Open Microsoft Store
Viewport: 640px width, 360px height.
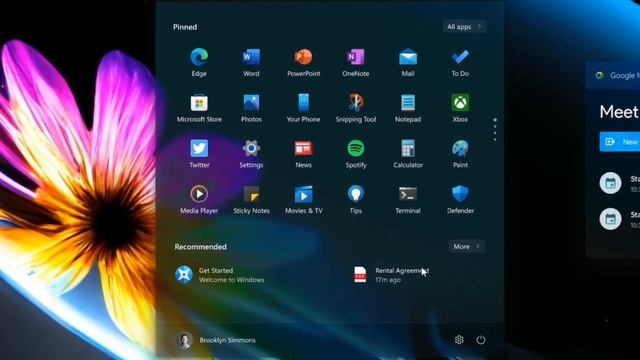pyautogui.click(x=199, y=108)
